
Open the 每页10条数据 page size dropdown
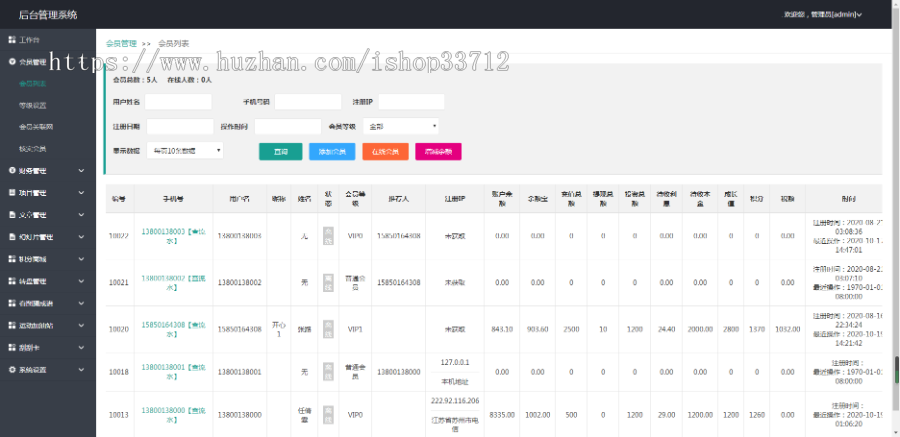point(185,150)
